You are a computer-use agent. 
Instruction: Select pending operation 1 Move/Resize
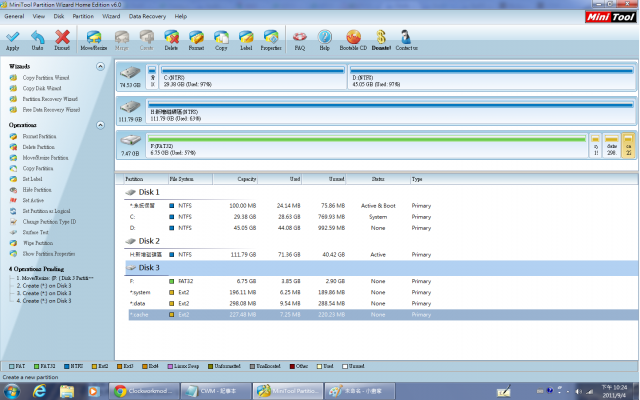55,278
